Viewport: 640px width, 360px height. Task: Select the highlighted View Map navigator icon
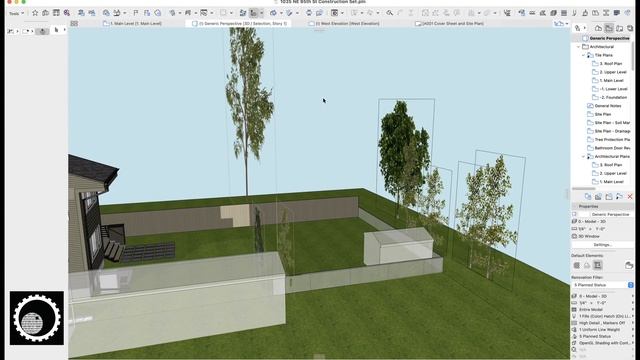point(609,28)
